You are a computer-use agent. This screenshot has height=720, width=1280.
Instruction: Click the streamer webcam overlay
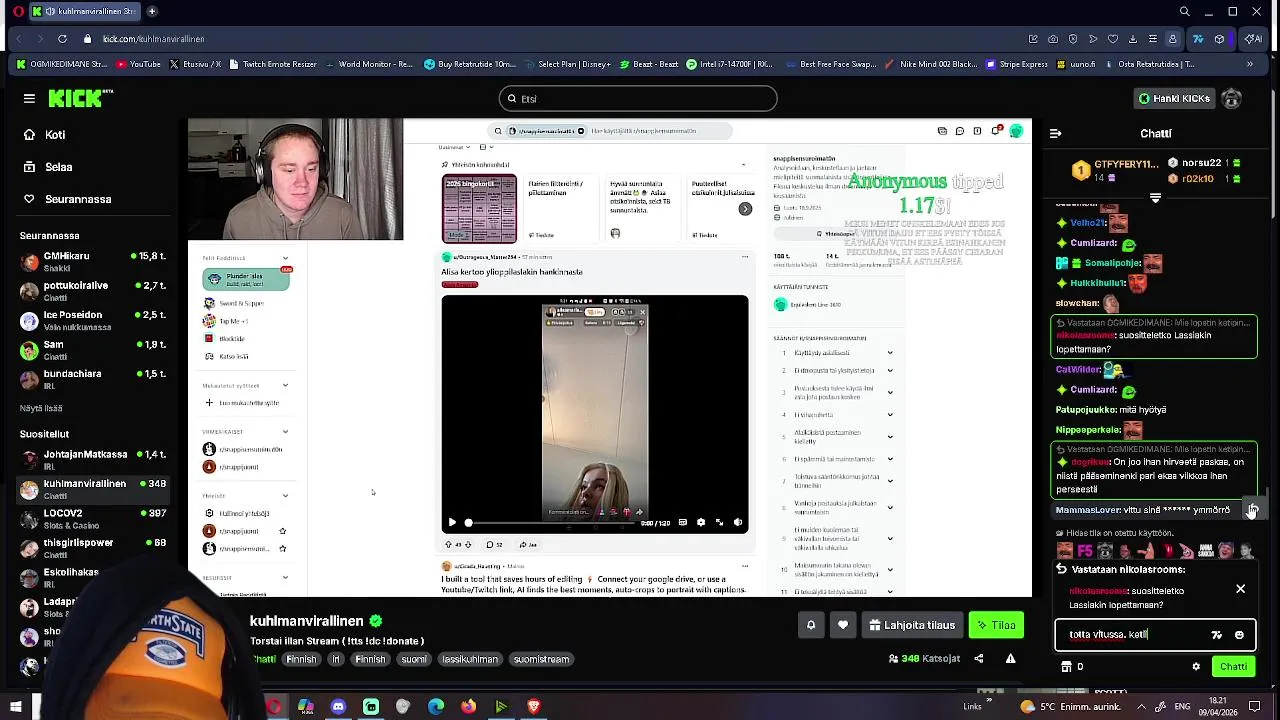click(296, 180)
